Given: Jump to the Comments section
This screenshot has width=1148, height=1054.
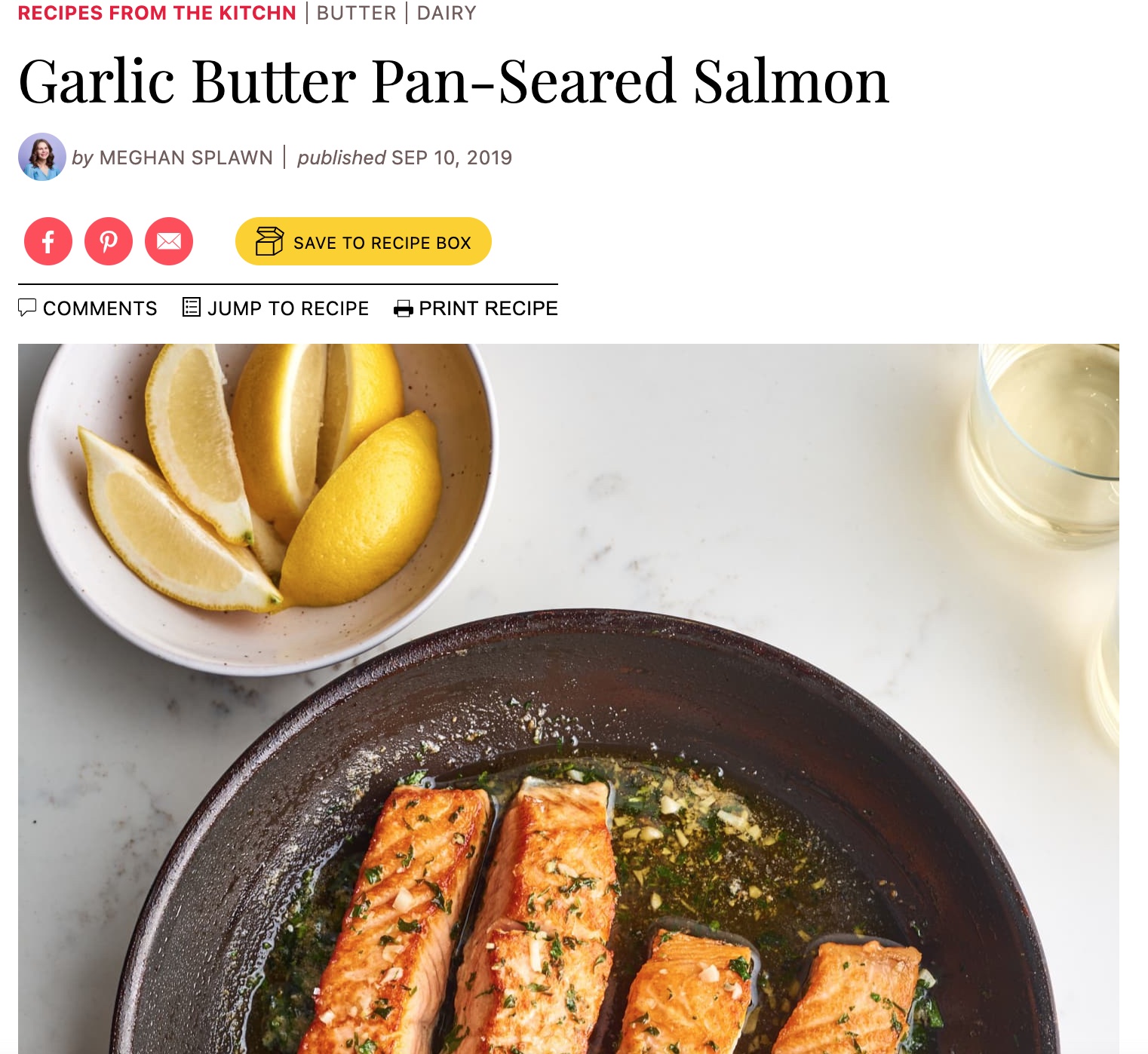Looking at the screenshot, I should coord(100,308).
